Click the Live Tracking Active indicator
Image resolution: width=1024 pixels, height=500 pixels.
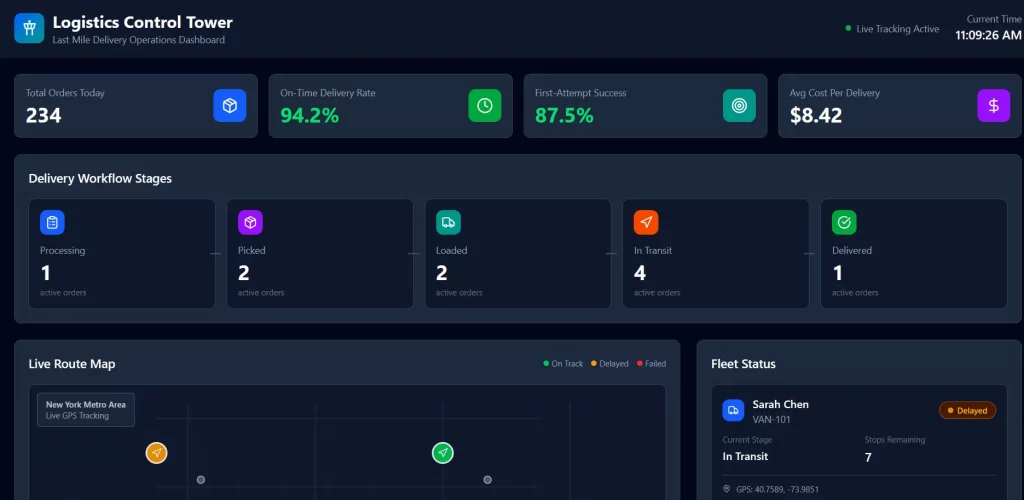click(x=892, y=29)
